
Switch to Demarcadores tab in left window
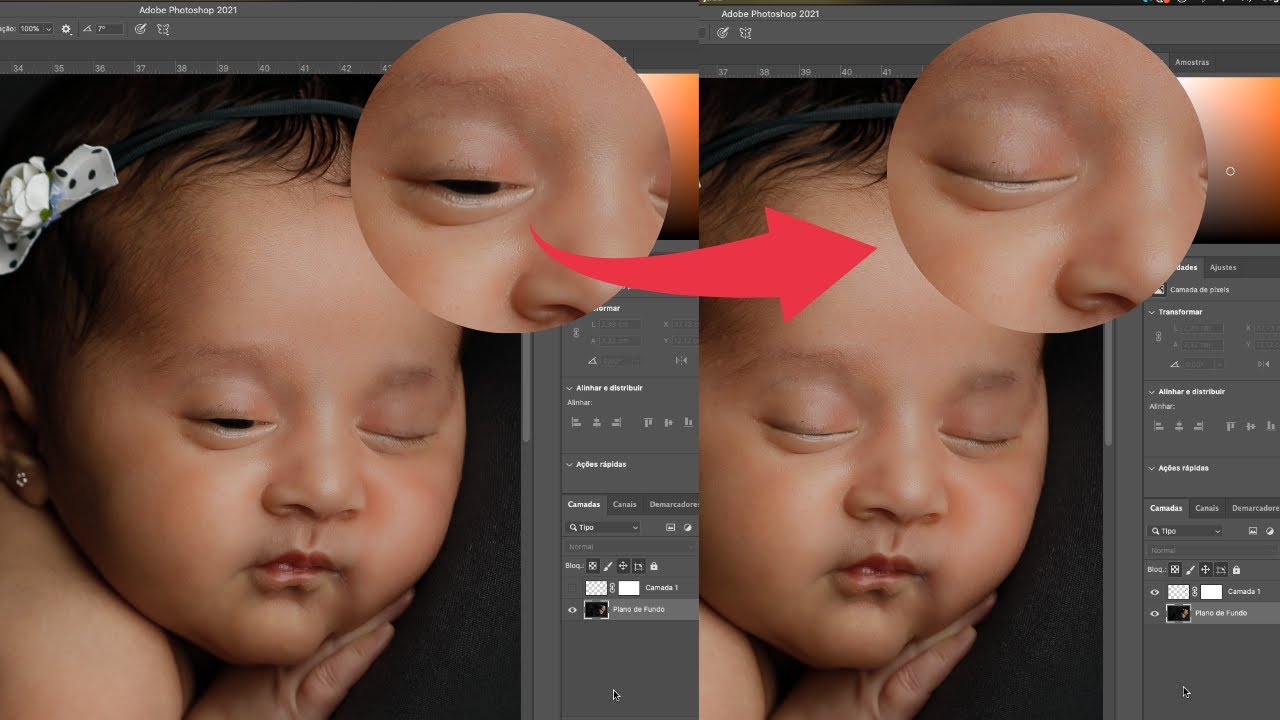(x=672, y=505)
